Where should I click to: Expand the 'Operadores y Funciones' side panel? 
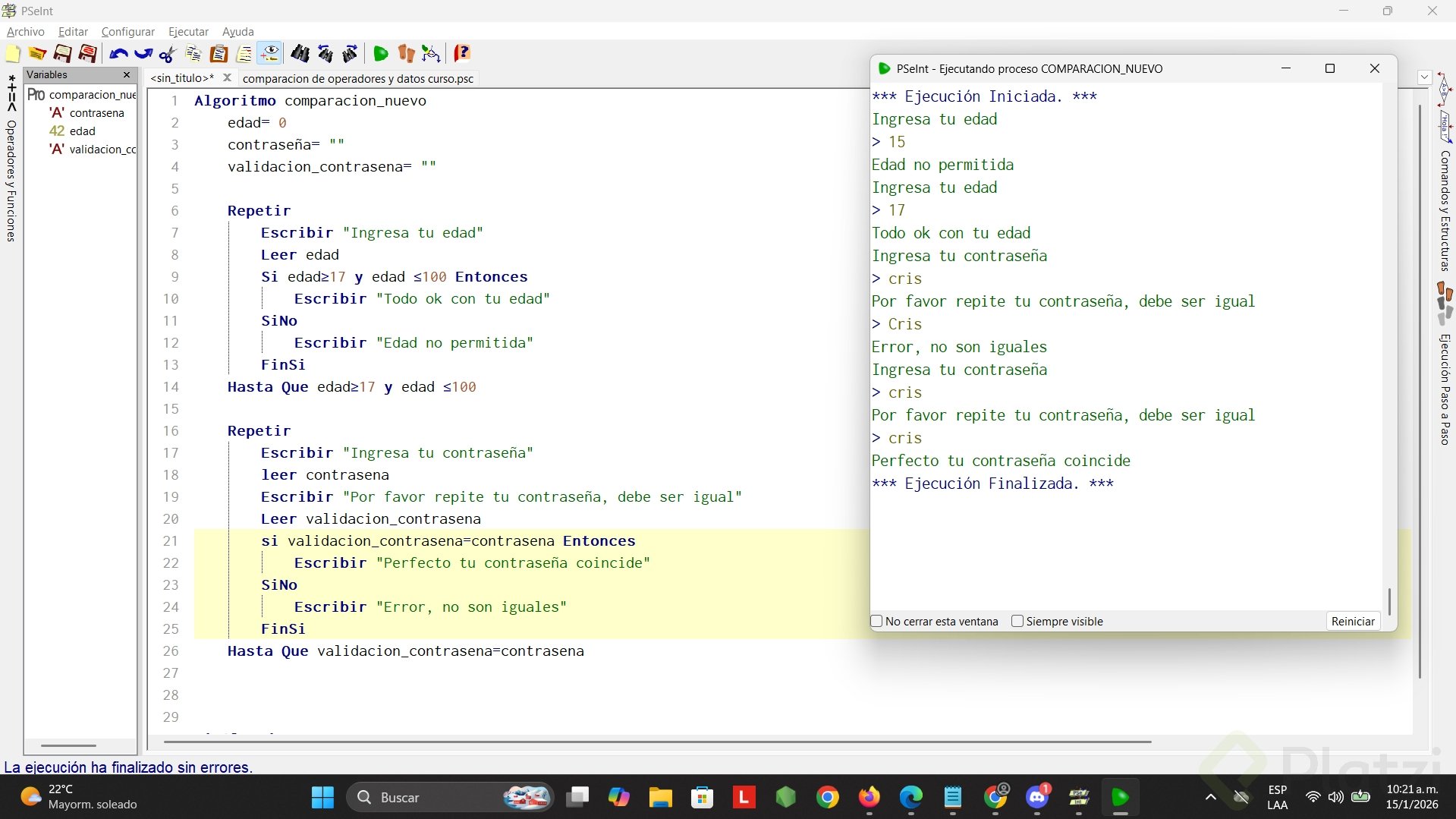(x=11, y=181)
